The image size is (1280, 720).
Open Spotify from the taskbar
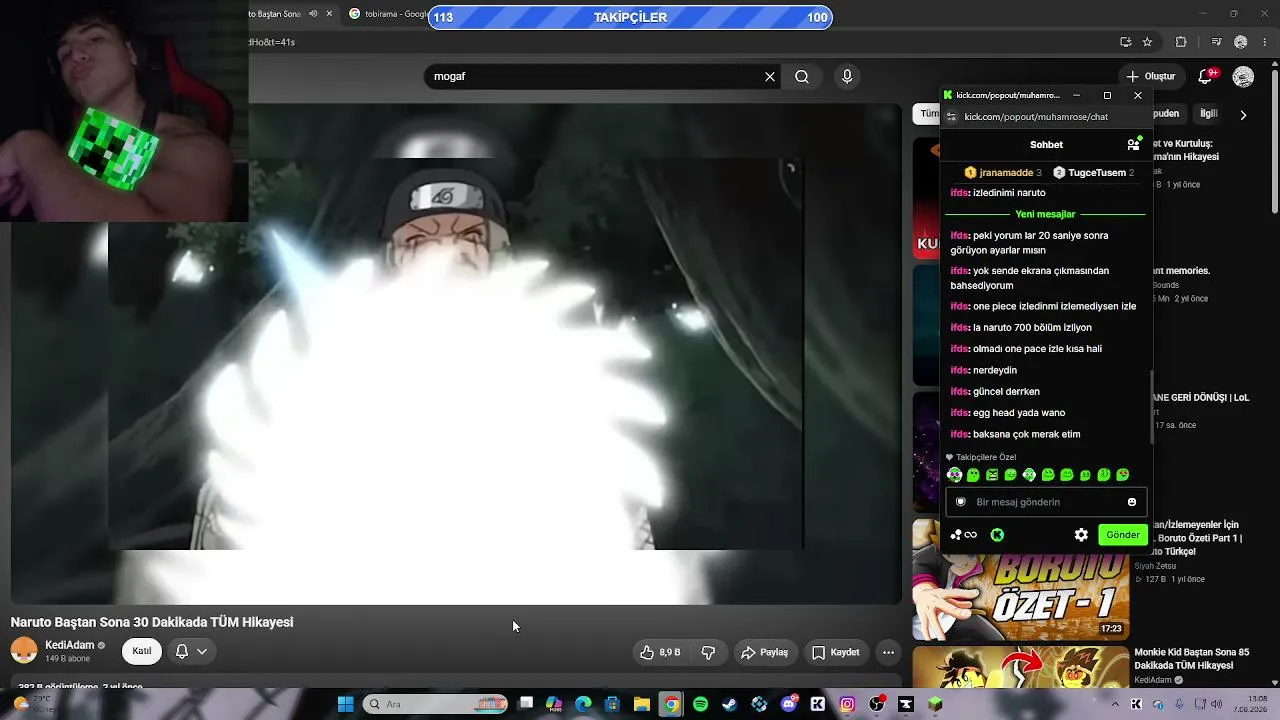pos(700,704)
